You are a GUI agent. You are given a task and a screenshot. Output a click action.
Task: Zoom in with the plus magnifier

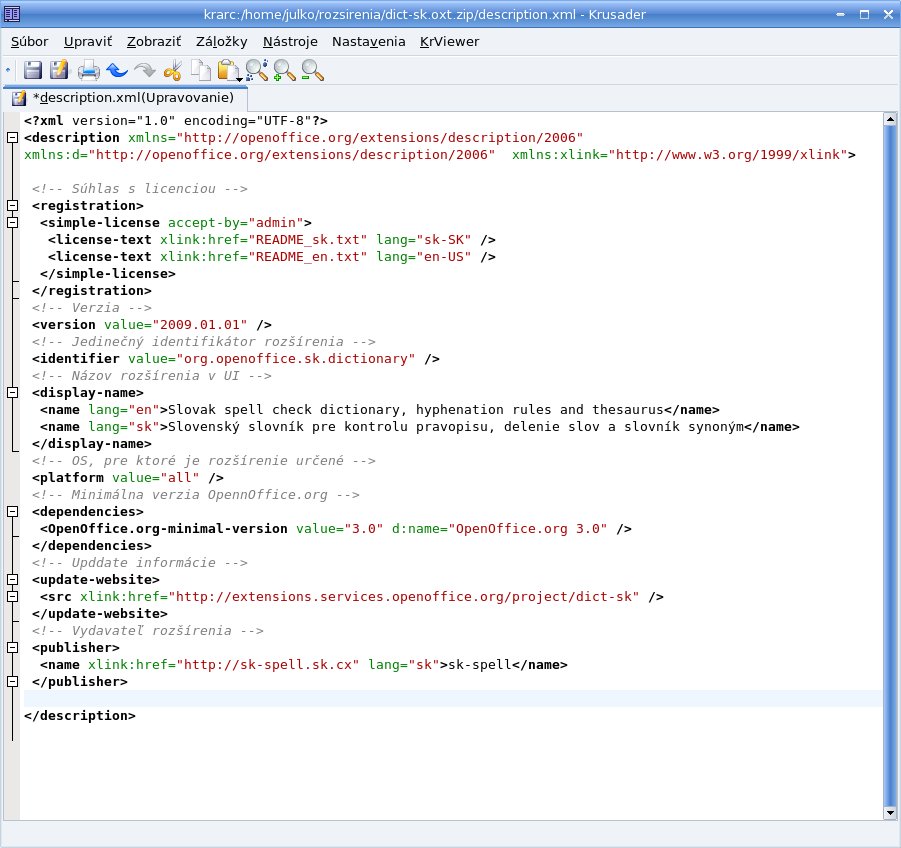[284, 70]
